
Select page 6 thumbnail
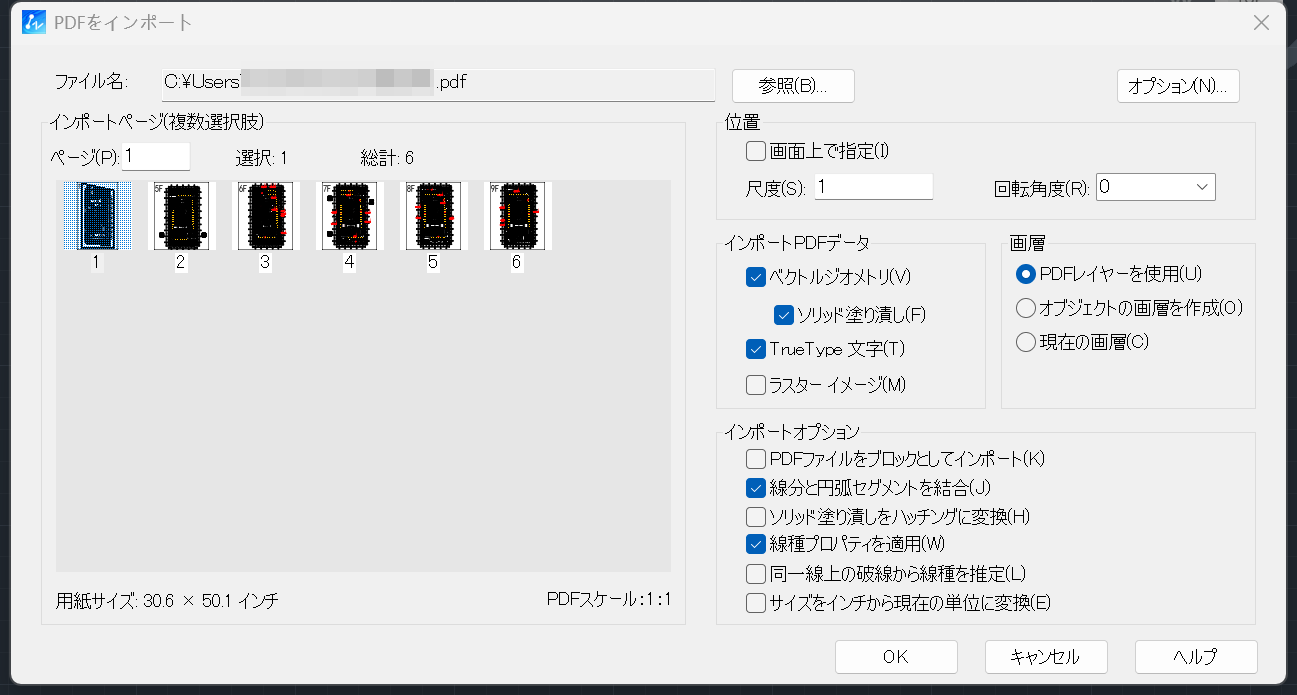coord(517,216)
